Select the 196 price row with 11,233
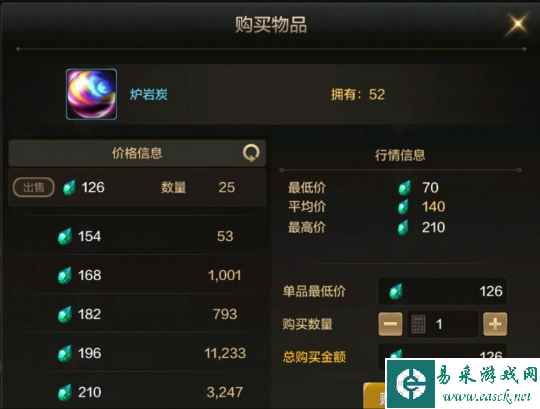 (x=137, y=353)
